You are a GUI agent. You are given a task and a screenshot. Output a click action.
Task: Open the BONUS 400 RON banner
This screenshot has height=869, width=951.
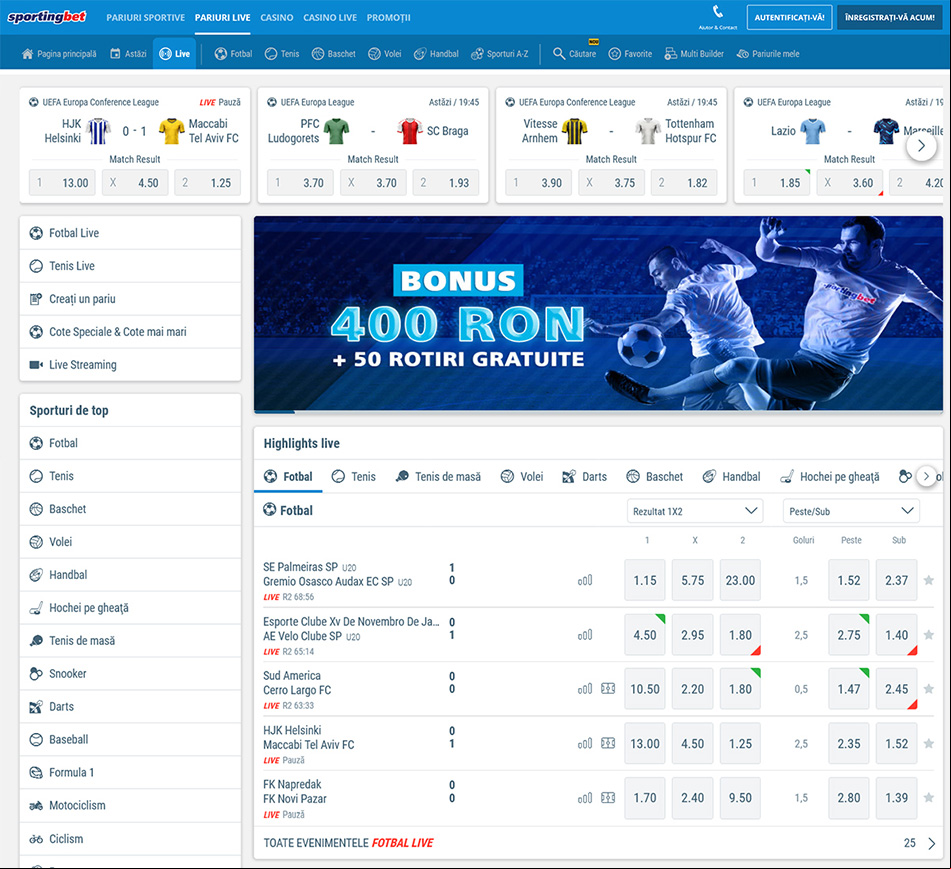pos(598,313)
